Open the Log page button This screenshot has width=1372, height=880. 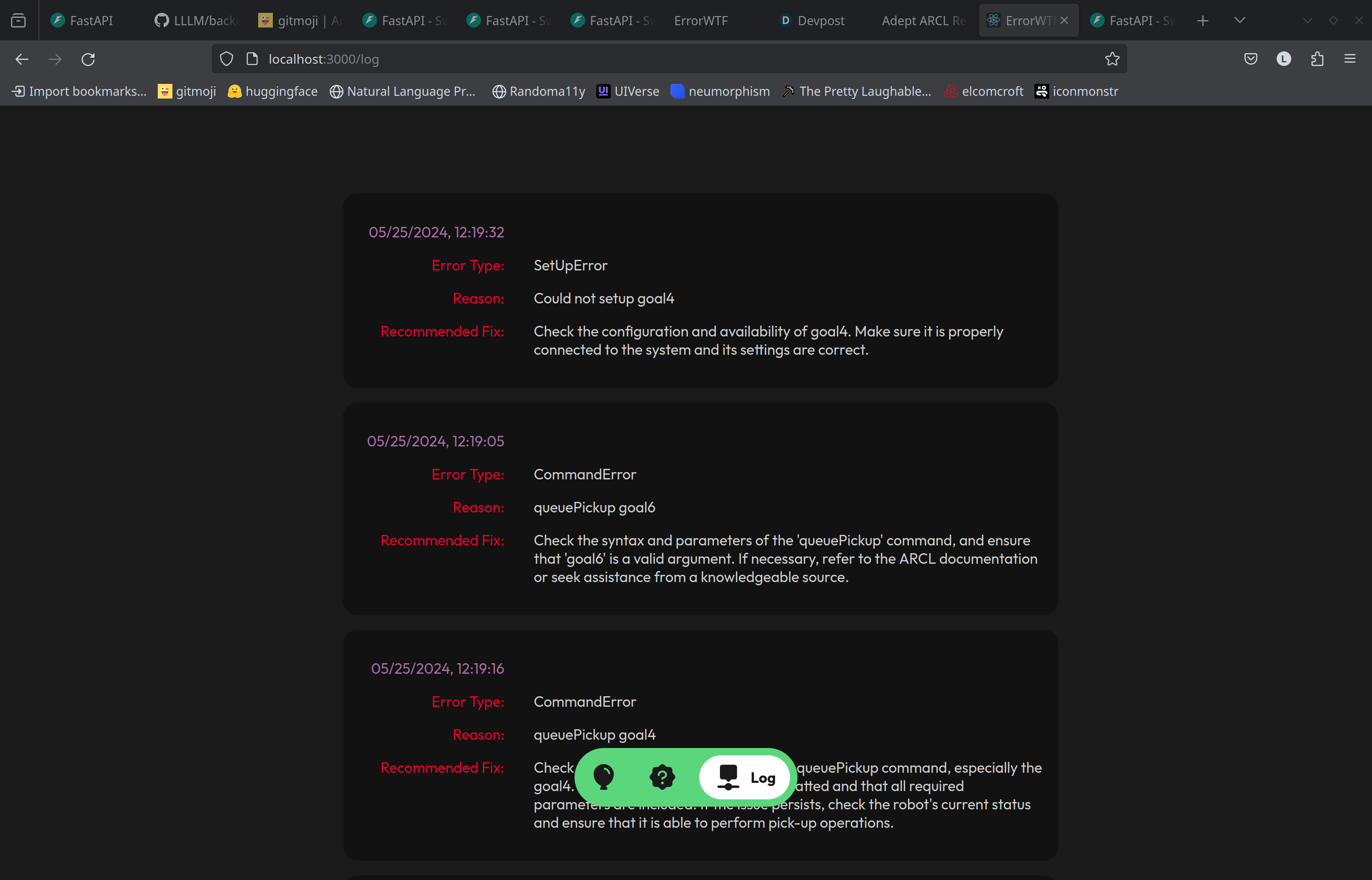coord(746,777)
